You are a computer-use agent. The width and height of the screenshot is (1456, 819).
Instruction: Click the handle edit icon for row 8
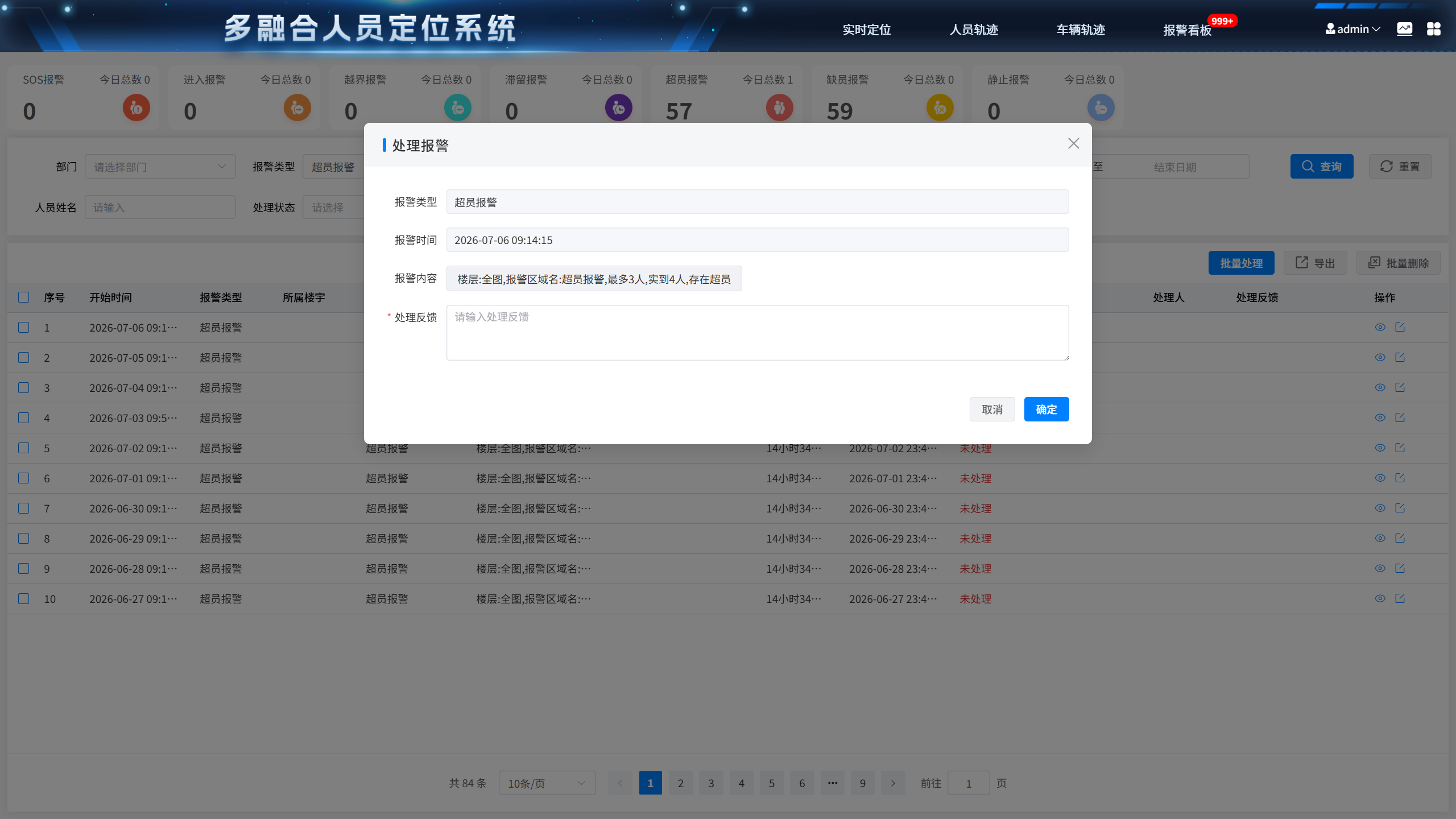1400,538
